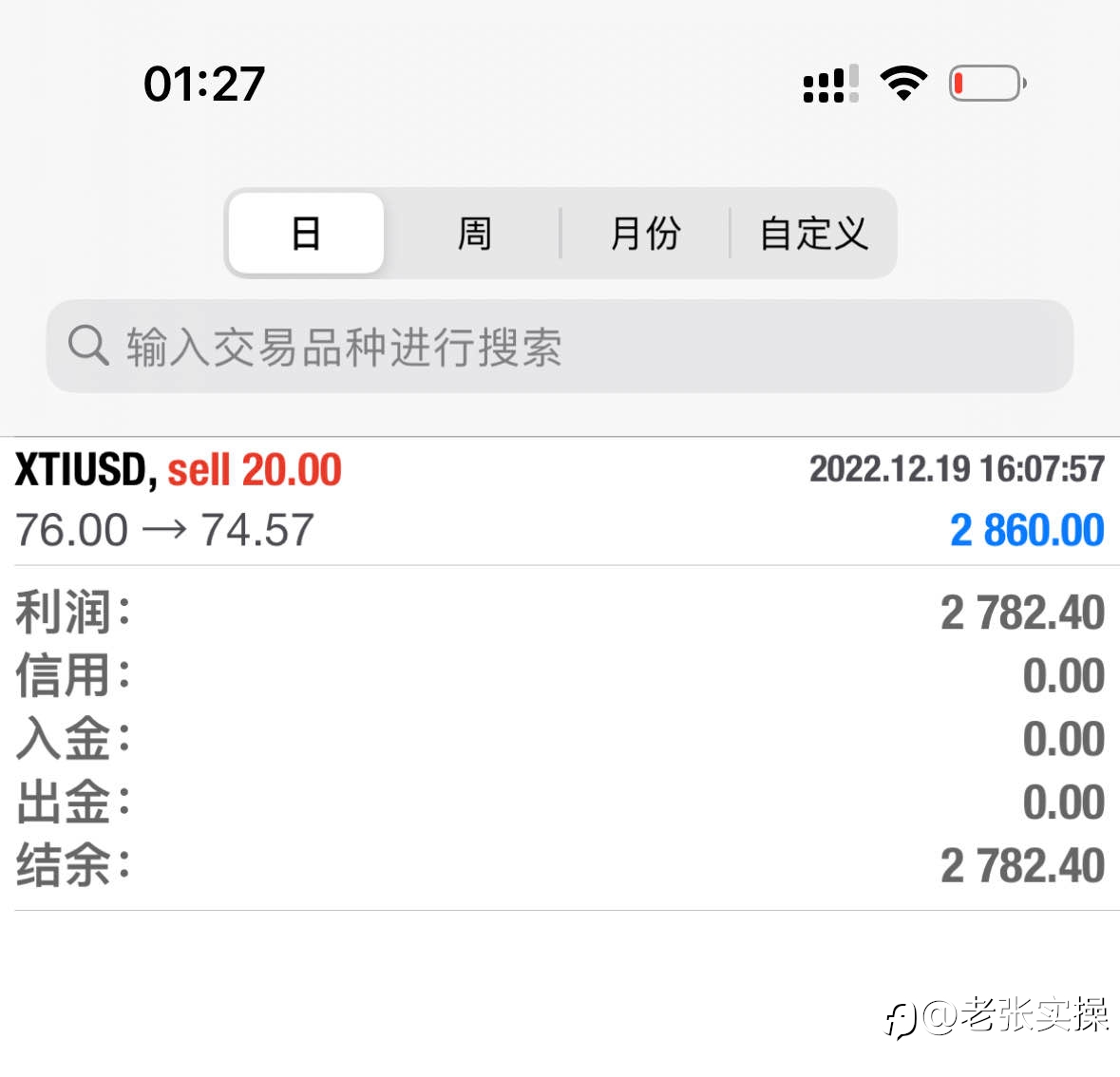Viewport: 1120px width, 1077px height.
Task: Open the 自定义 (custom) period tab
Action: (x=813, y=233)
